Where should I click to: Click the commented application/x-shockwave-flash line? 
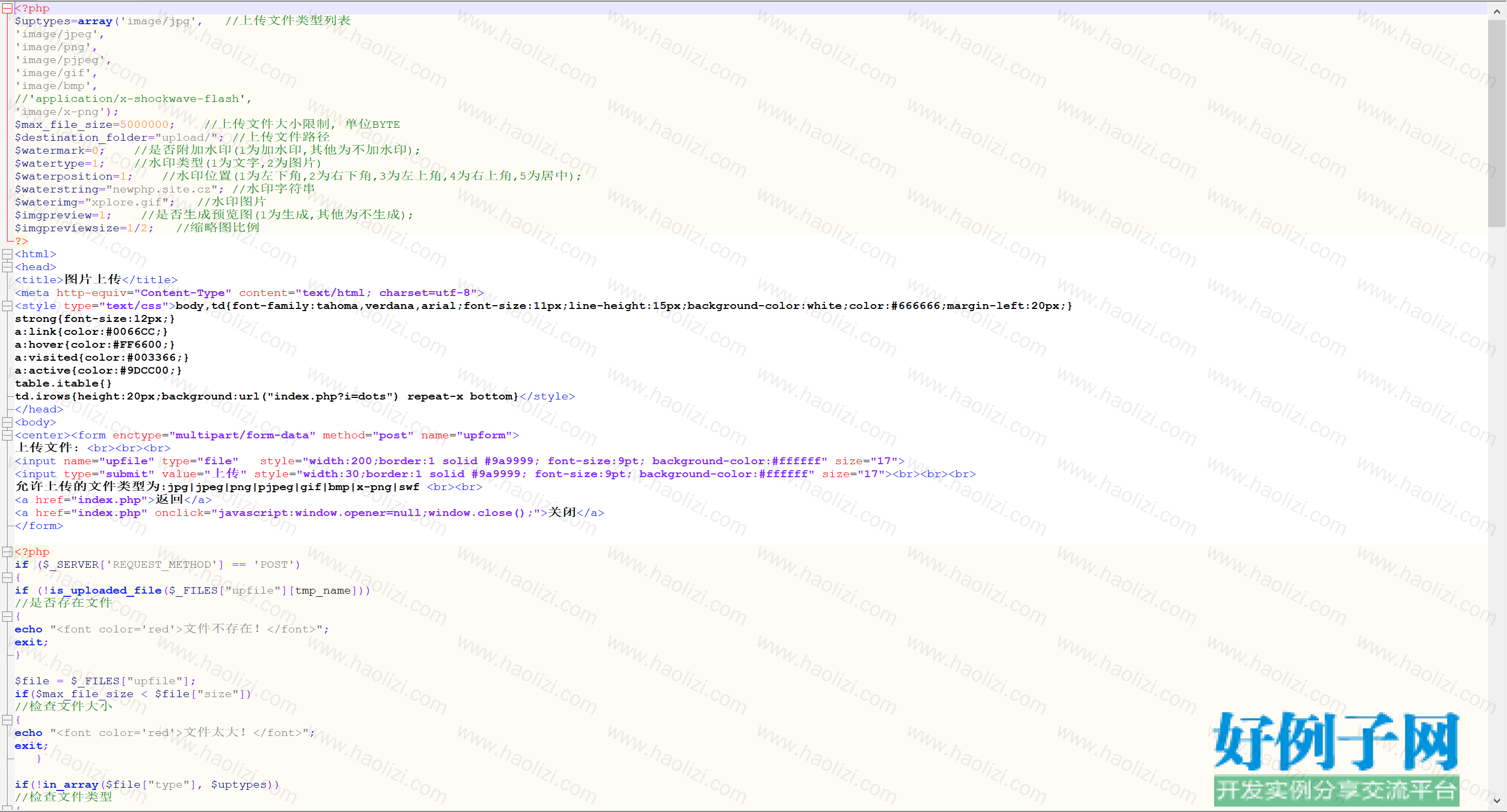(x=133, y=98)
